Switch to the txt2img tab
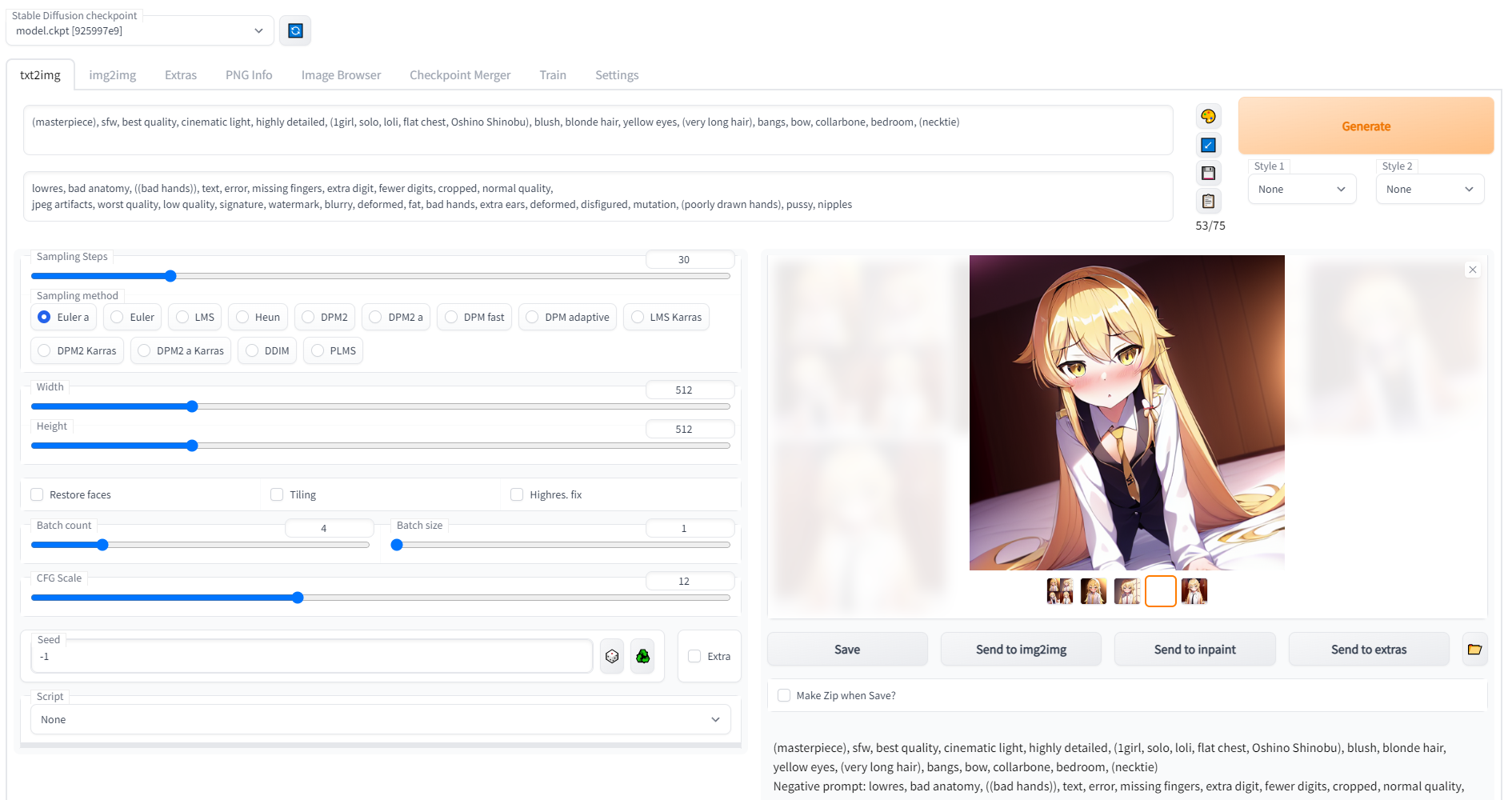 [x=40, y=74]
